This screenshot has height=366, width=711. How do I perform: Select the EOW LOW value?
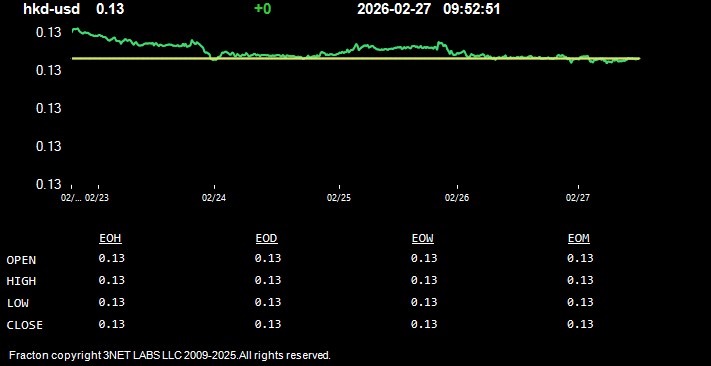click(424, 302)
